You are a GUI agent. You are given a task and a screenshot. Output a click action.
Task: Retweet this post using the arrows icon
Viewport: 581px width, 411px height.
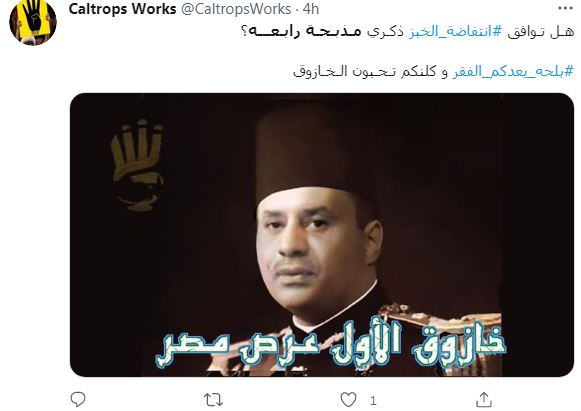pyautogui.click(x=214, y=400)
